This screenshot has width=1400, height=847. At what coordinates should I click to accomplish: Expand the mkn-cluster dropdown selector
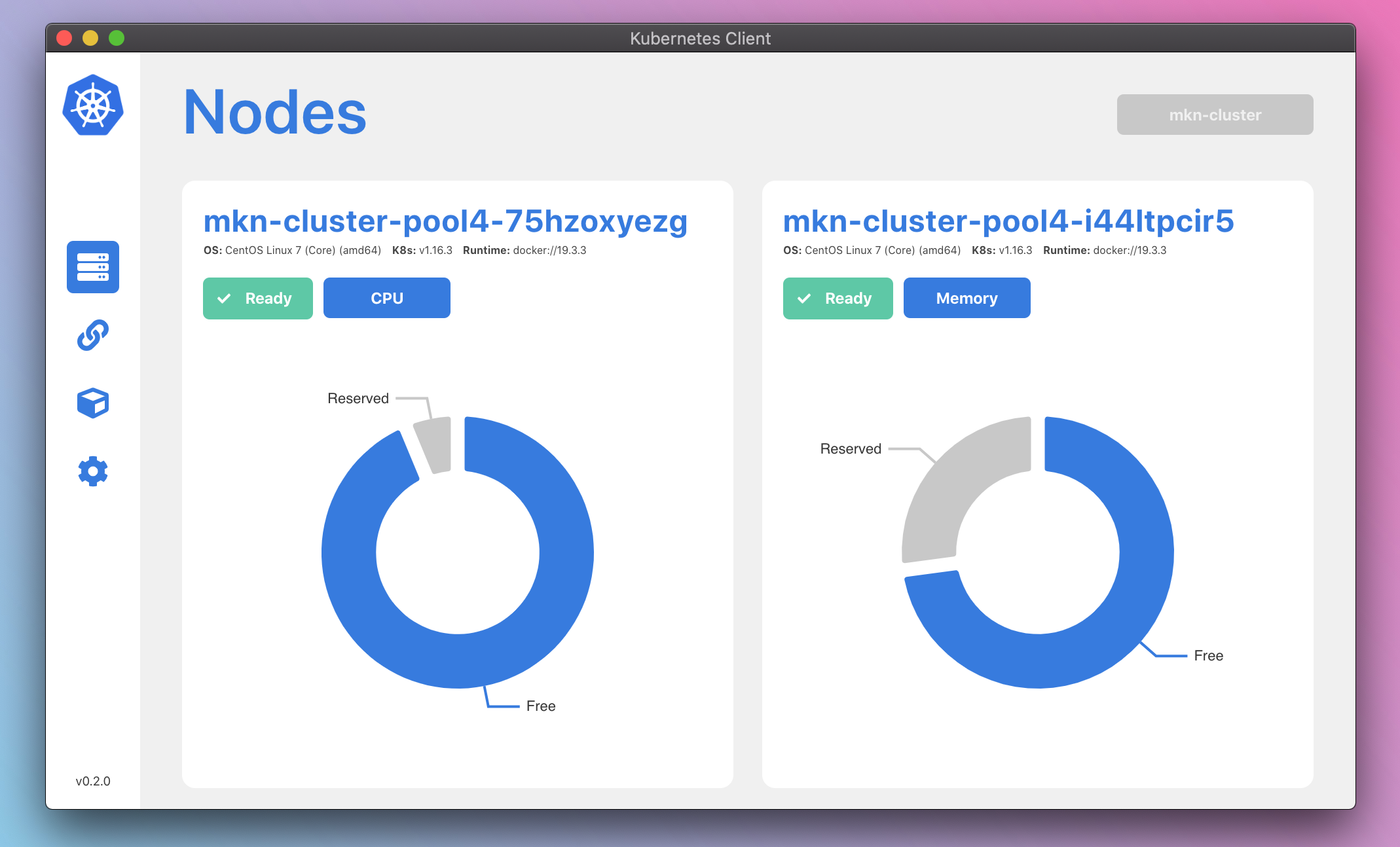(x=1215, y=113)
